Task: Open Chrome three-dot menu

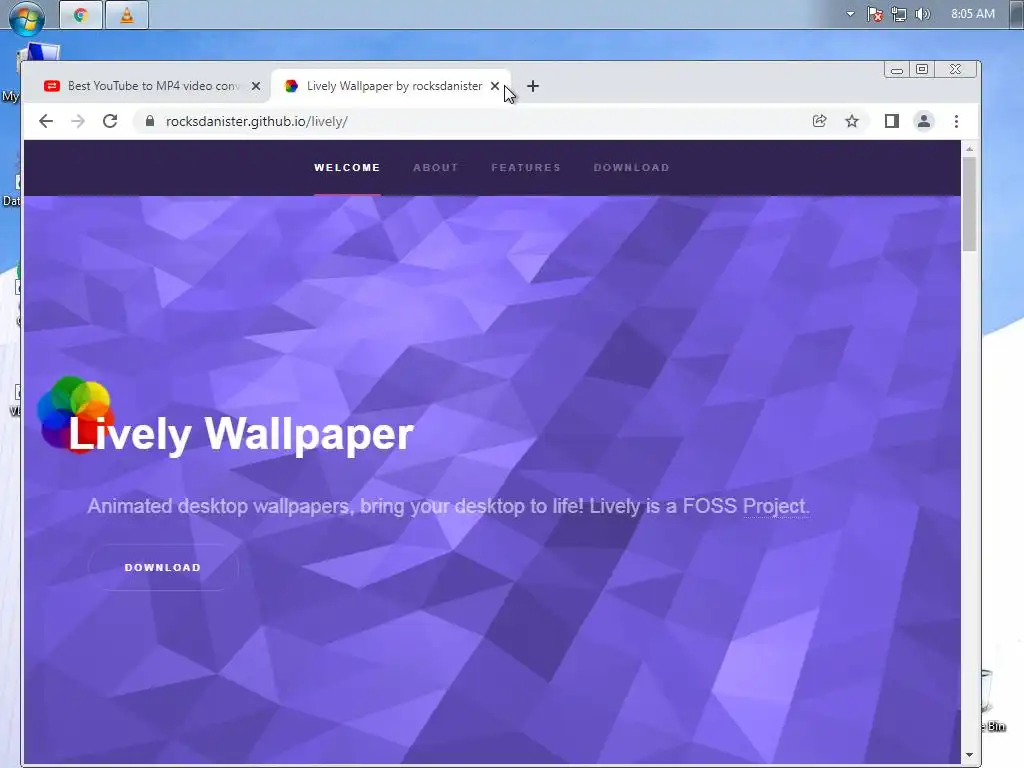Action: [956, 121]
